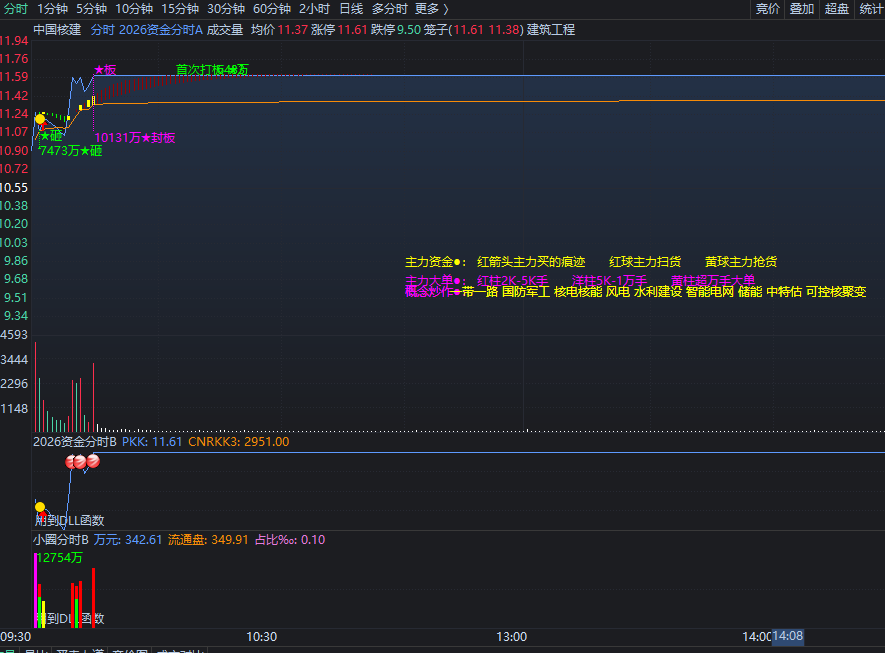Click the 国防军工 concept label
Viewport: 885px width, 653px height.
(x=526, y=292)
